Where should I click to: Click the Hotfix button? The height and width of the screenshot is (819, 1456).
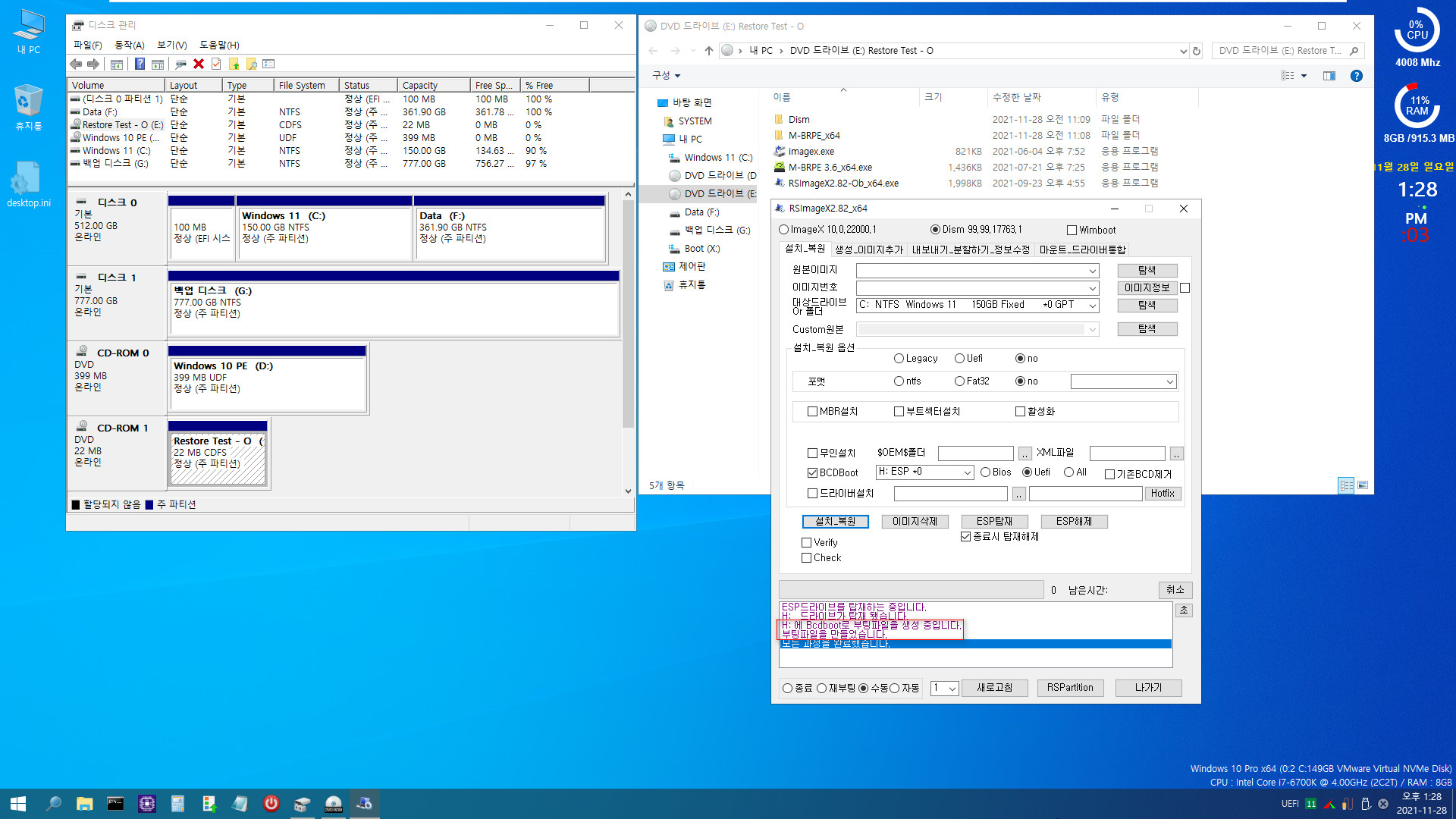point(1163,494)
